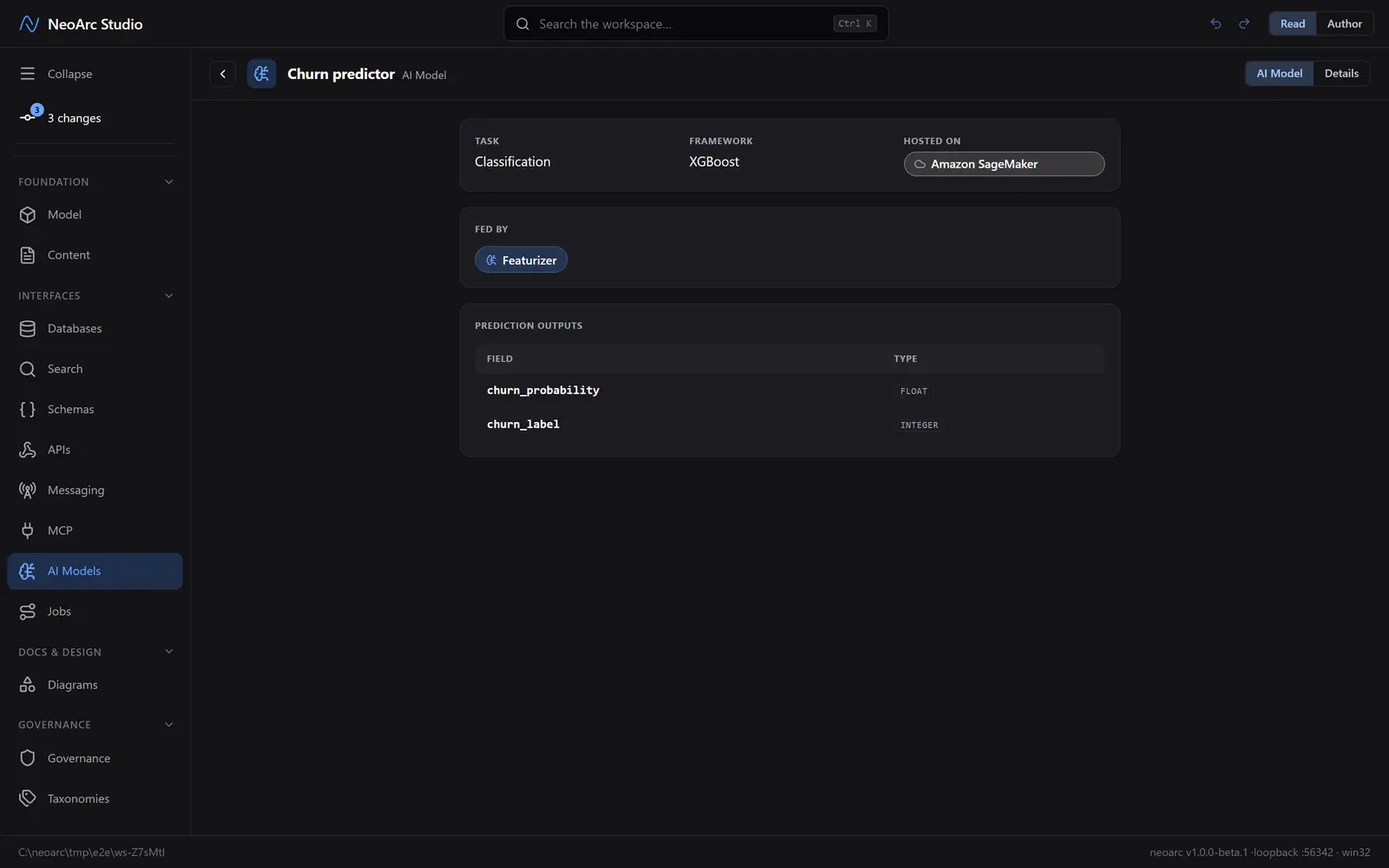Go back with the chevron button
The width and height of the screenshot is (1389, 868).
click(223, 74)
